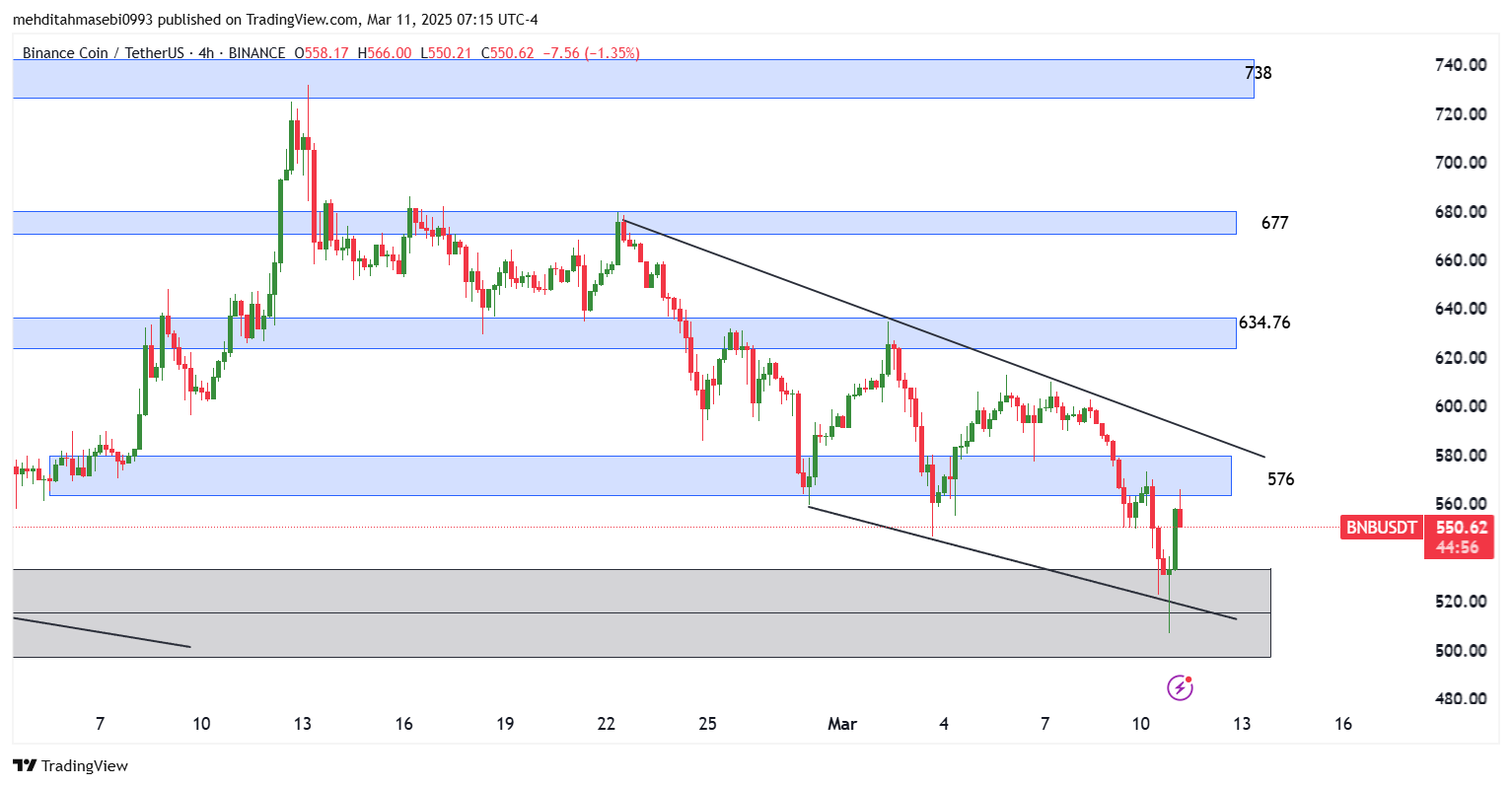Click the 25 date label on time axis
The width and height of the screenshot is (1512, 787).
click(x=707, y=724)
